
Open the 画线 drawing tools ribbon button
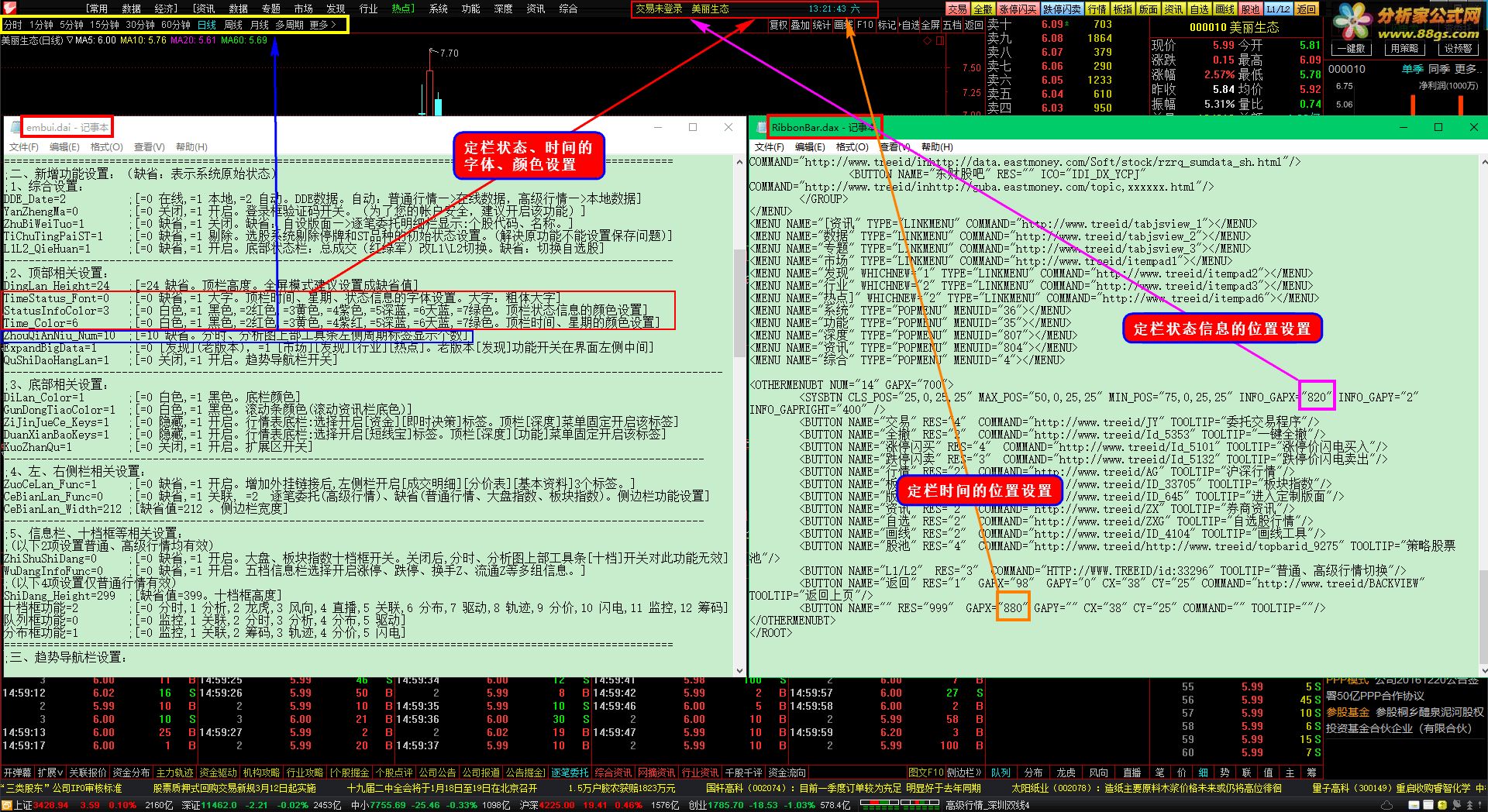click(x=1224, y=9)
